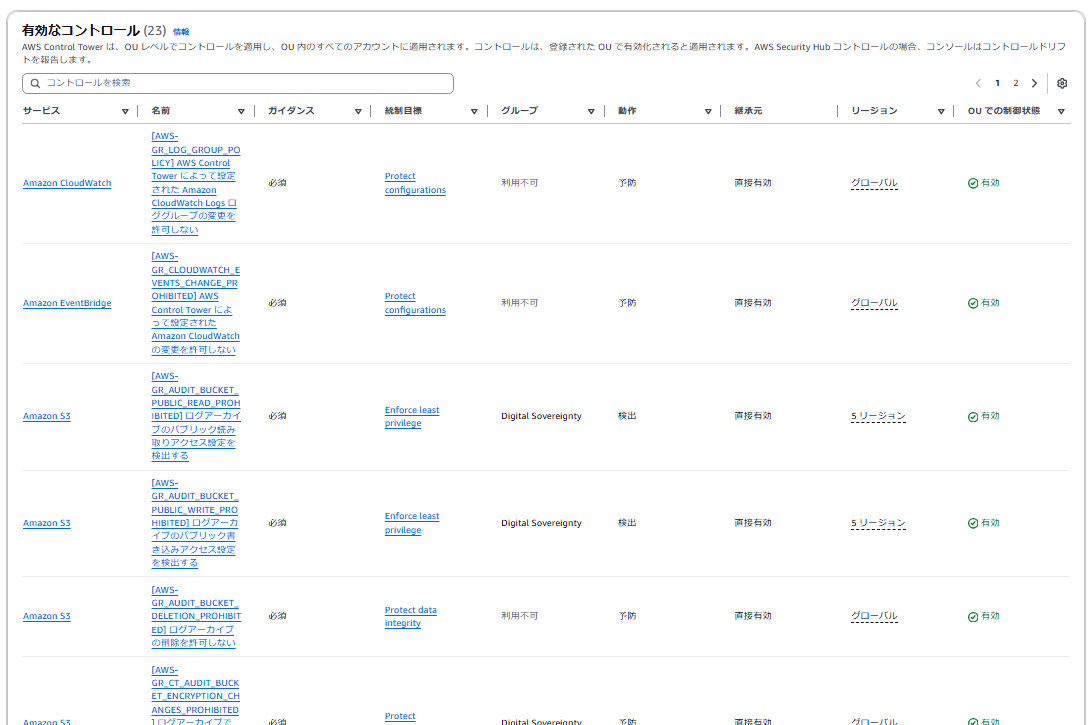Open the Amazon CloudWatch service link
The image size is (1092, 725).
coord(67,183)
